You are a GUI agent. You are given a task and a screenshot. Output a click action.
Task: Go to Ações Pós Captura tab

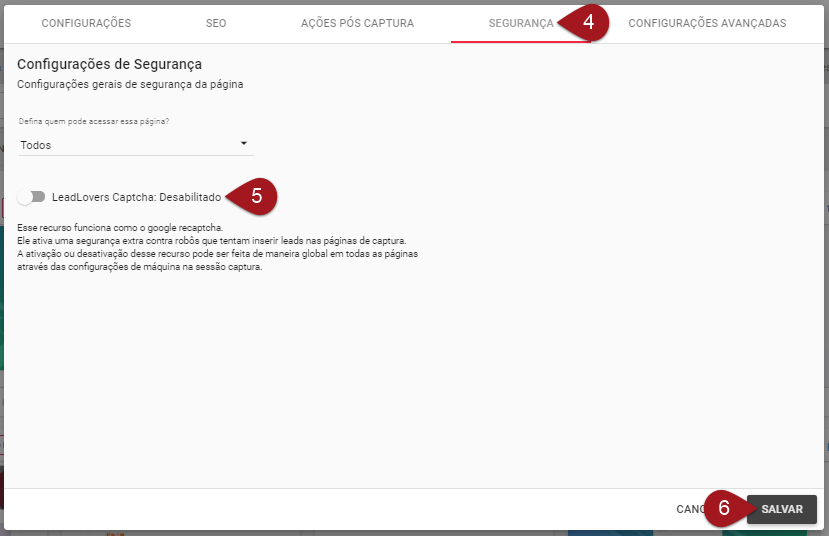357,23
